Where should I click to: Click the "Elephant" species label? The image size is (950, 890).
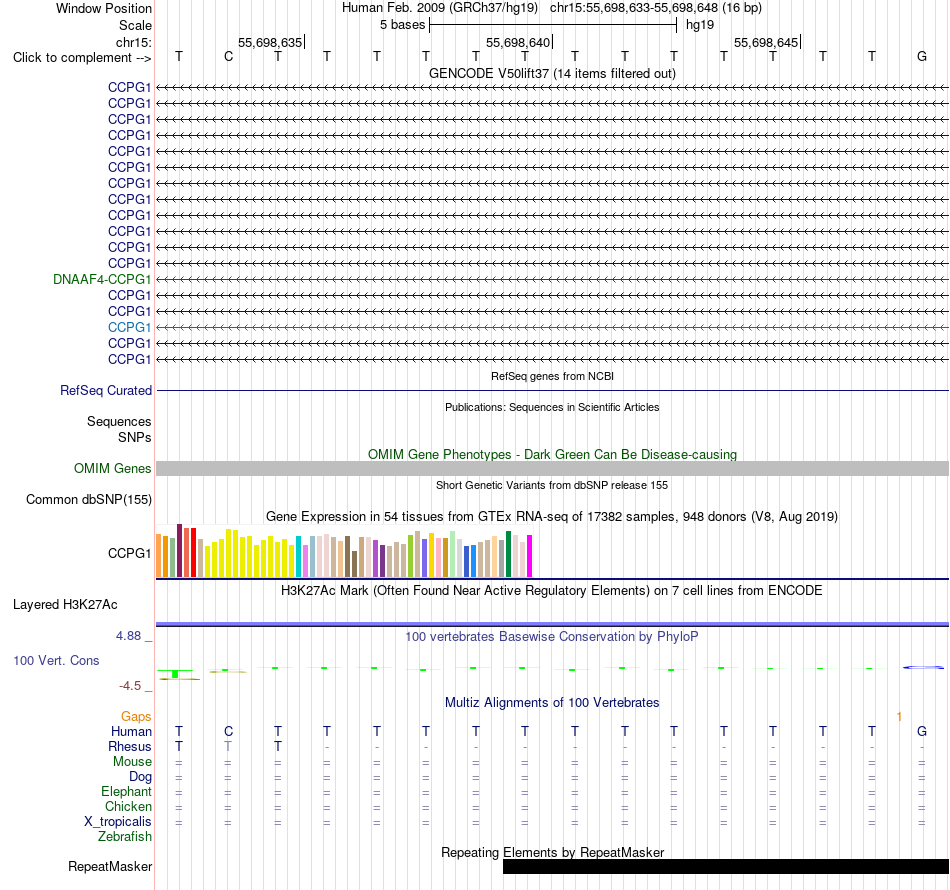pyautogui.click(x=126, y=792)
